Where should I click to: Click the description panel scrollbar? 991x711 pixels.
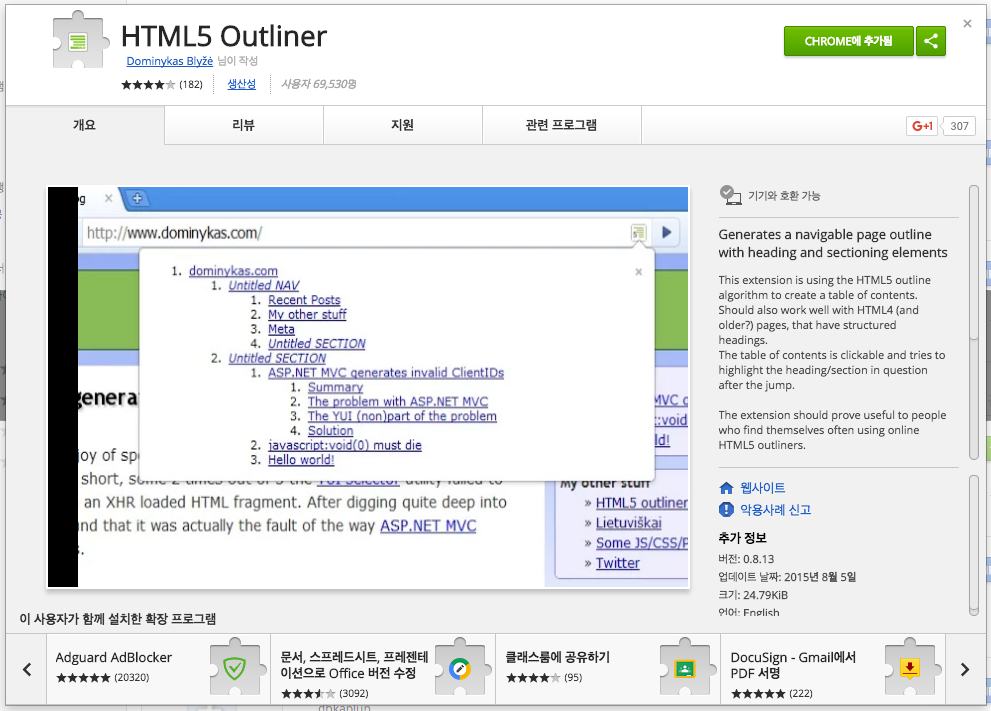point(973,322)
